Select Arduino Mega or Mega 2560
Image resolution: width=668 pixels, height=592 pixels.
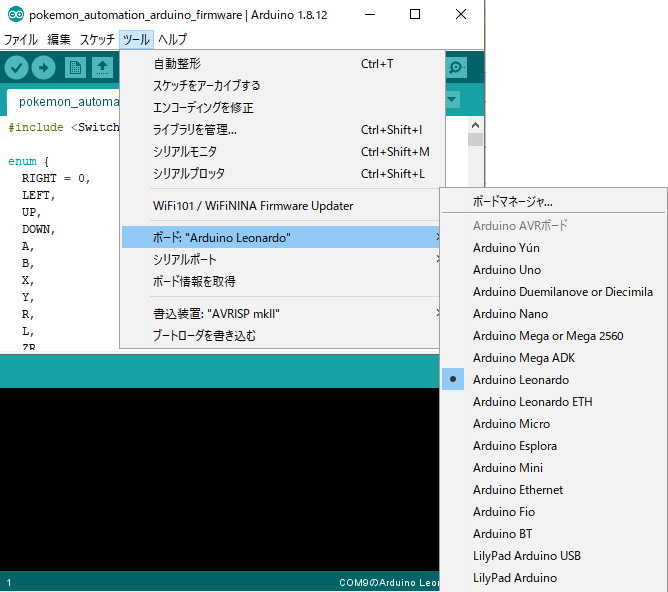(554, 336)
